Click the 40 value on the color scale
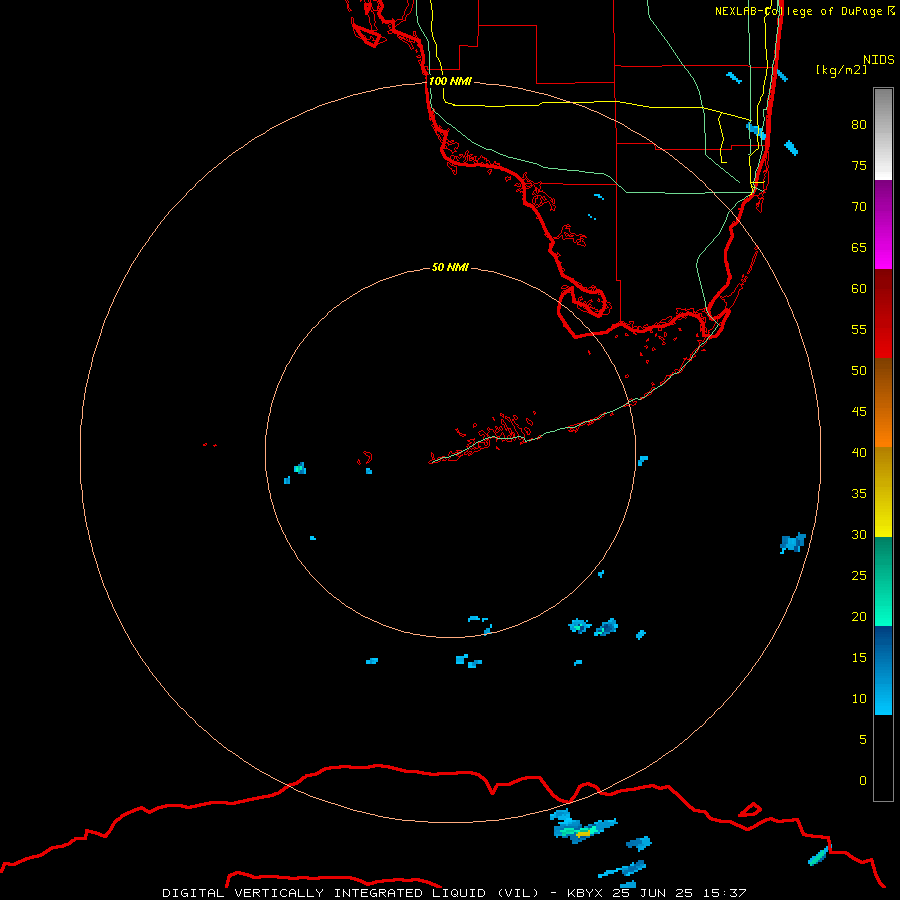This screenshot has height=900, width=900. 859,452
